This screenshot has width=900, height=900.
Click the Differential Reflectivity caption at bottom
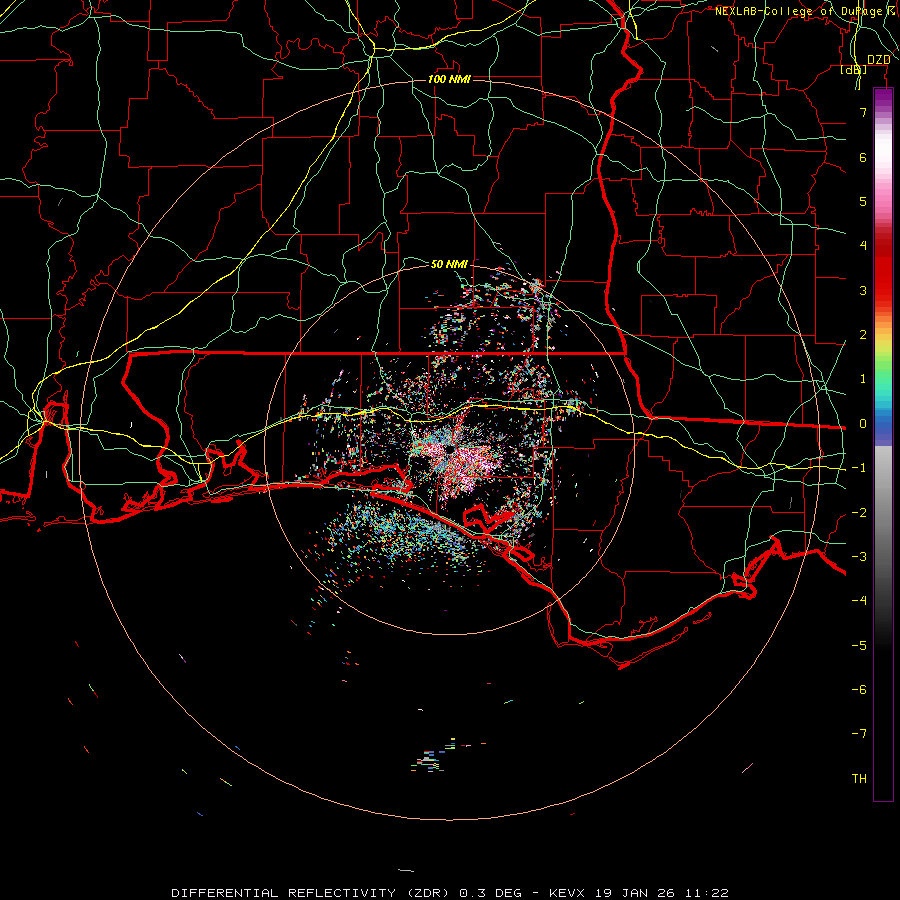[x=450, y=893]
